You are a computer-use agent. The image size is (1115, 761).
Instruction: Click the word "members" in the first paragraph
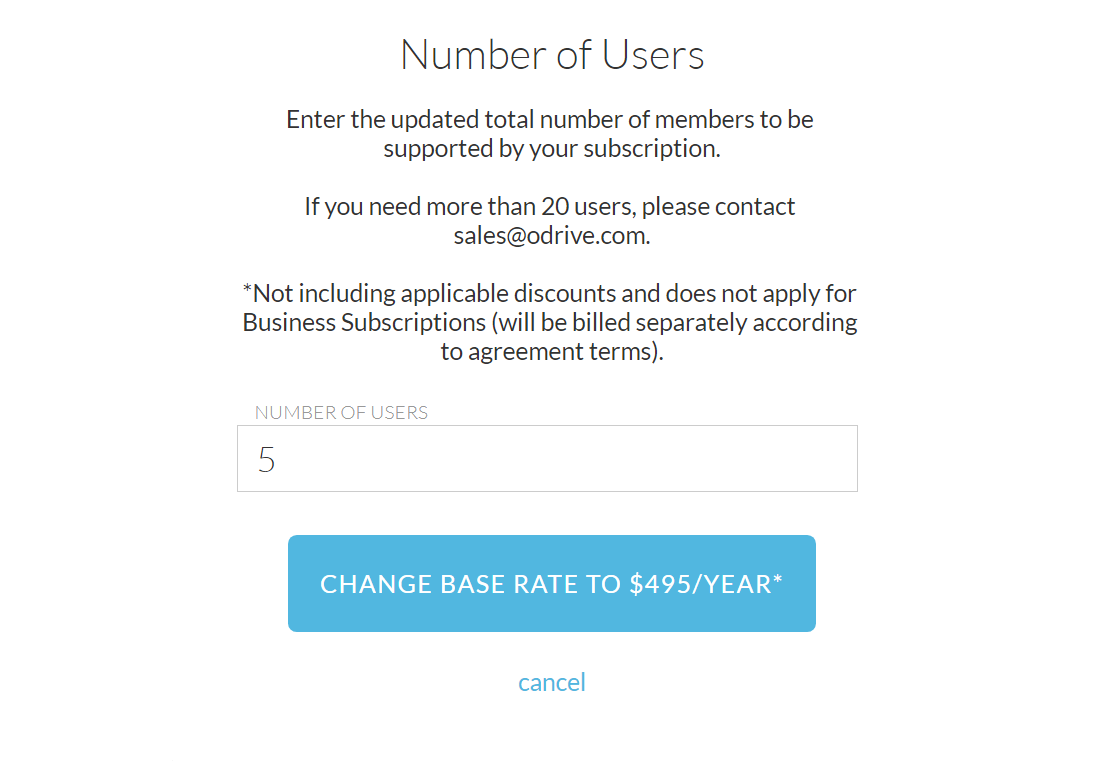[x=704, y=120]
